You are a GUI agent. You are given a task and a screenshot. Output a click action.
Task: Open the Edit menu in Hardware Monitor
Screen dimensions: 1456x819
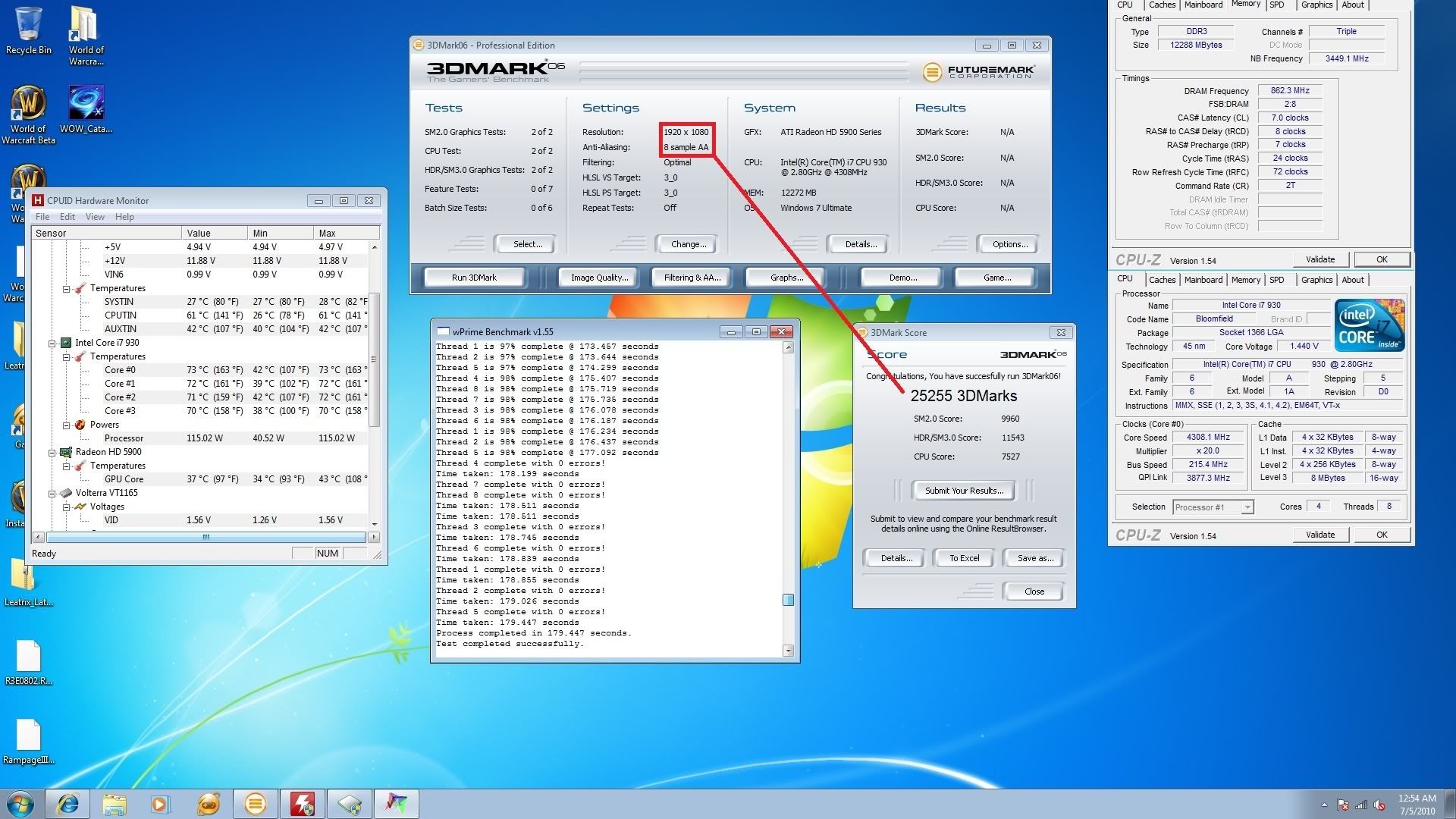pyautogui.click(x=67, y=217)
